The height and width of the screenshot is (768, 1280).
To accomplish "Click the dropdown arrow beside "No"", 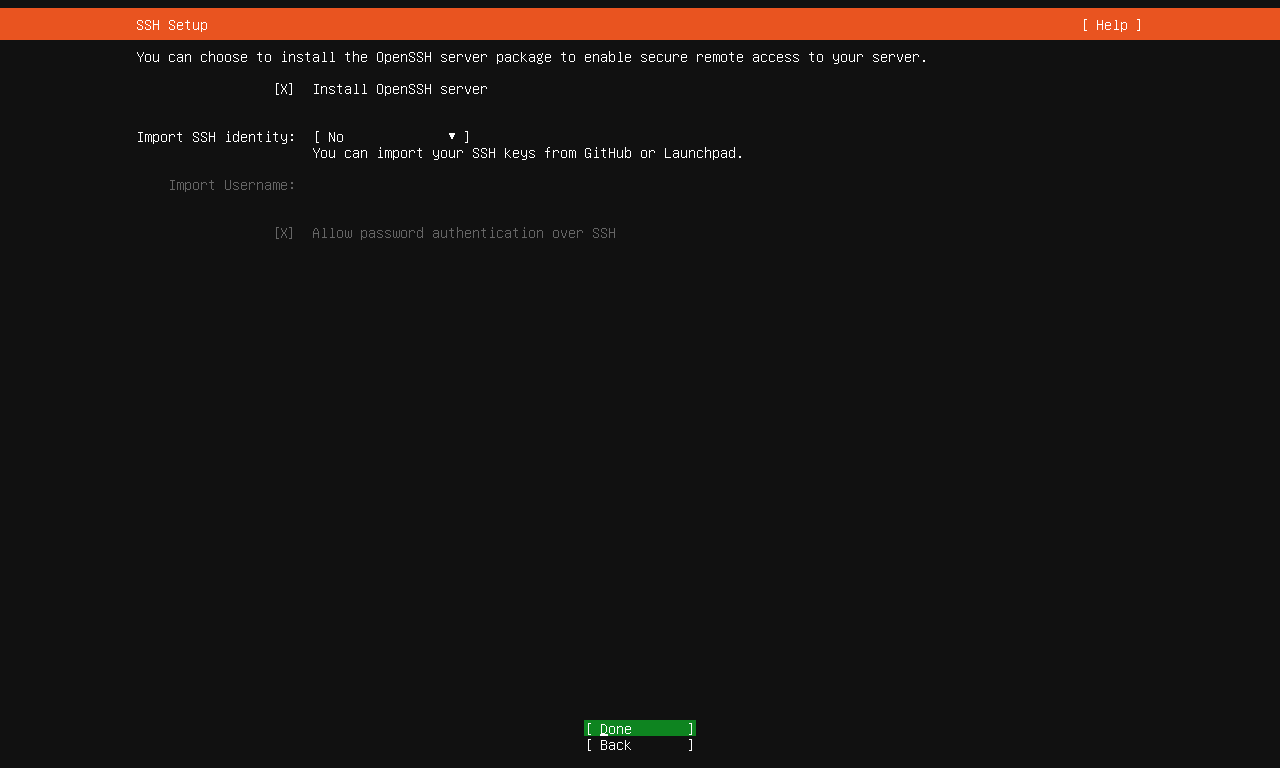I will pyautogui.click(x=452, y=136).
